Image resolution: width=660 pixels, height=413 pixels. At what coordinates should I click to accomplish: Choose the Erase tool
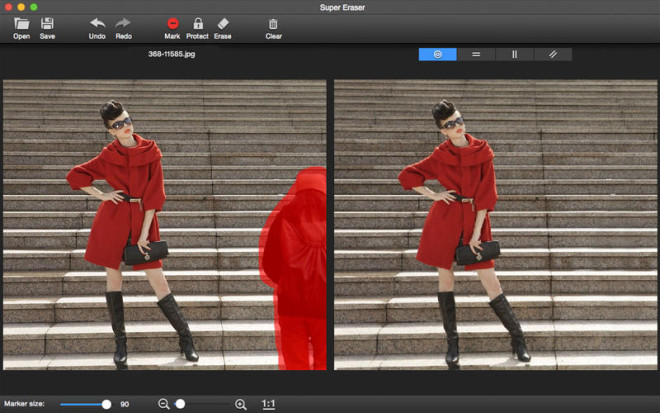point(222,24)
